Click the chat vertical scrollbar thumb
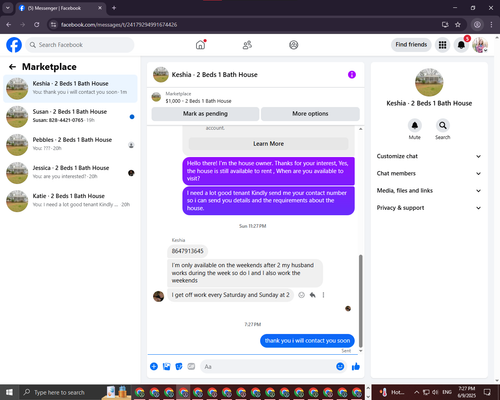This screenshot has height=400, width=500. pos(360,301)
